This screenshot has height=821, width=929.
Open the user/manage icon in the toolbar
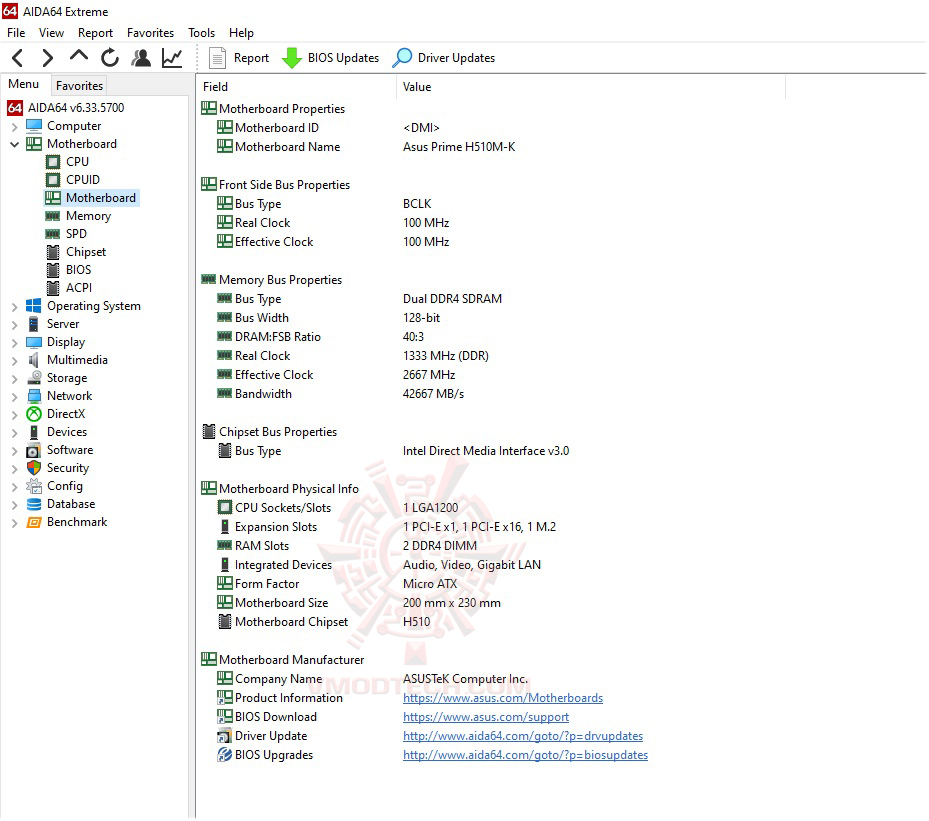pos(141,58)
